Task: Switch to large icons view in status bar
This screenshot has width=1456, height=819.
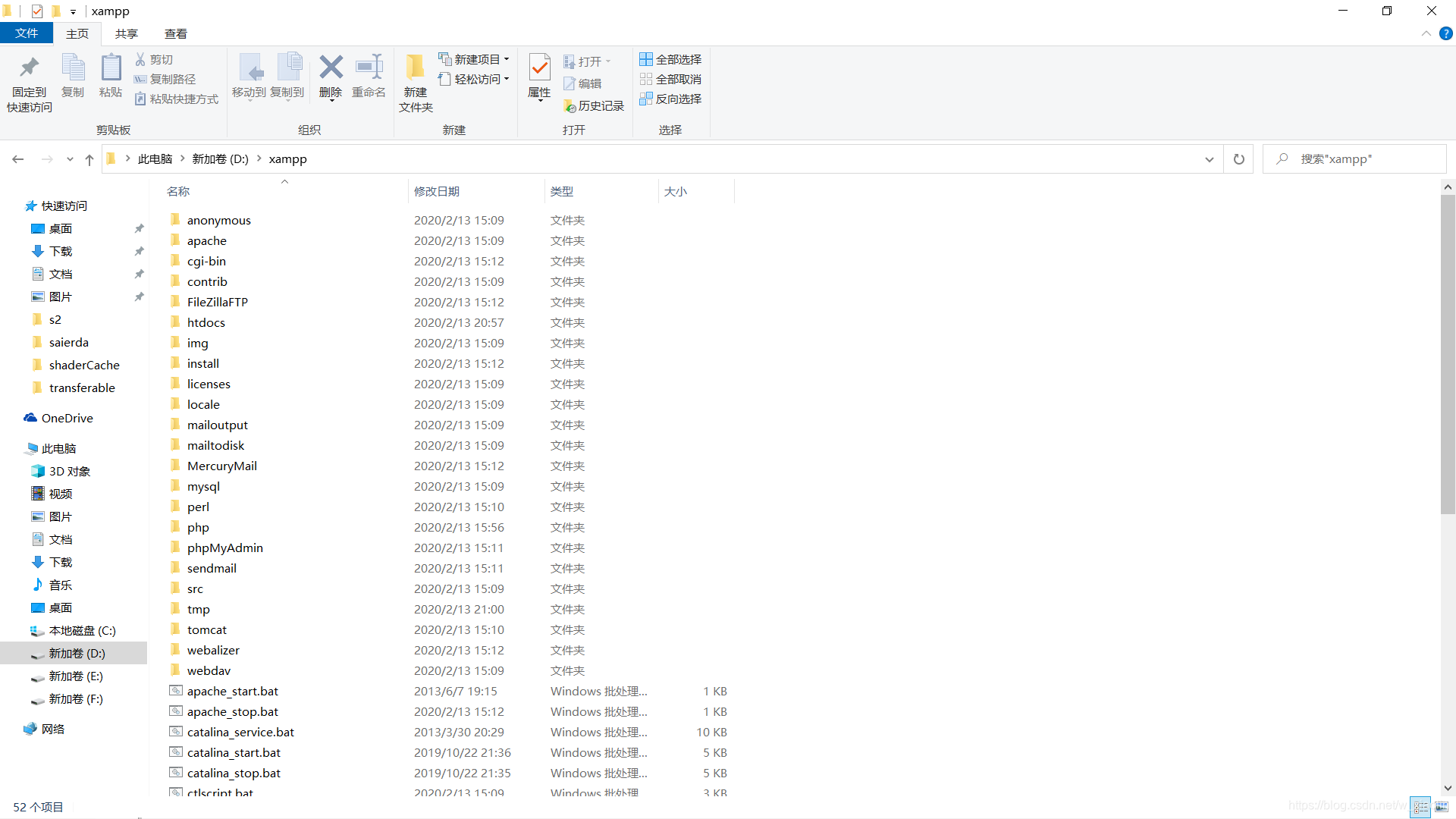Action: tap(1441, 807)
